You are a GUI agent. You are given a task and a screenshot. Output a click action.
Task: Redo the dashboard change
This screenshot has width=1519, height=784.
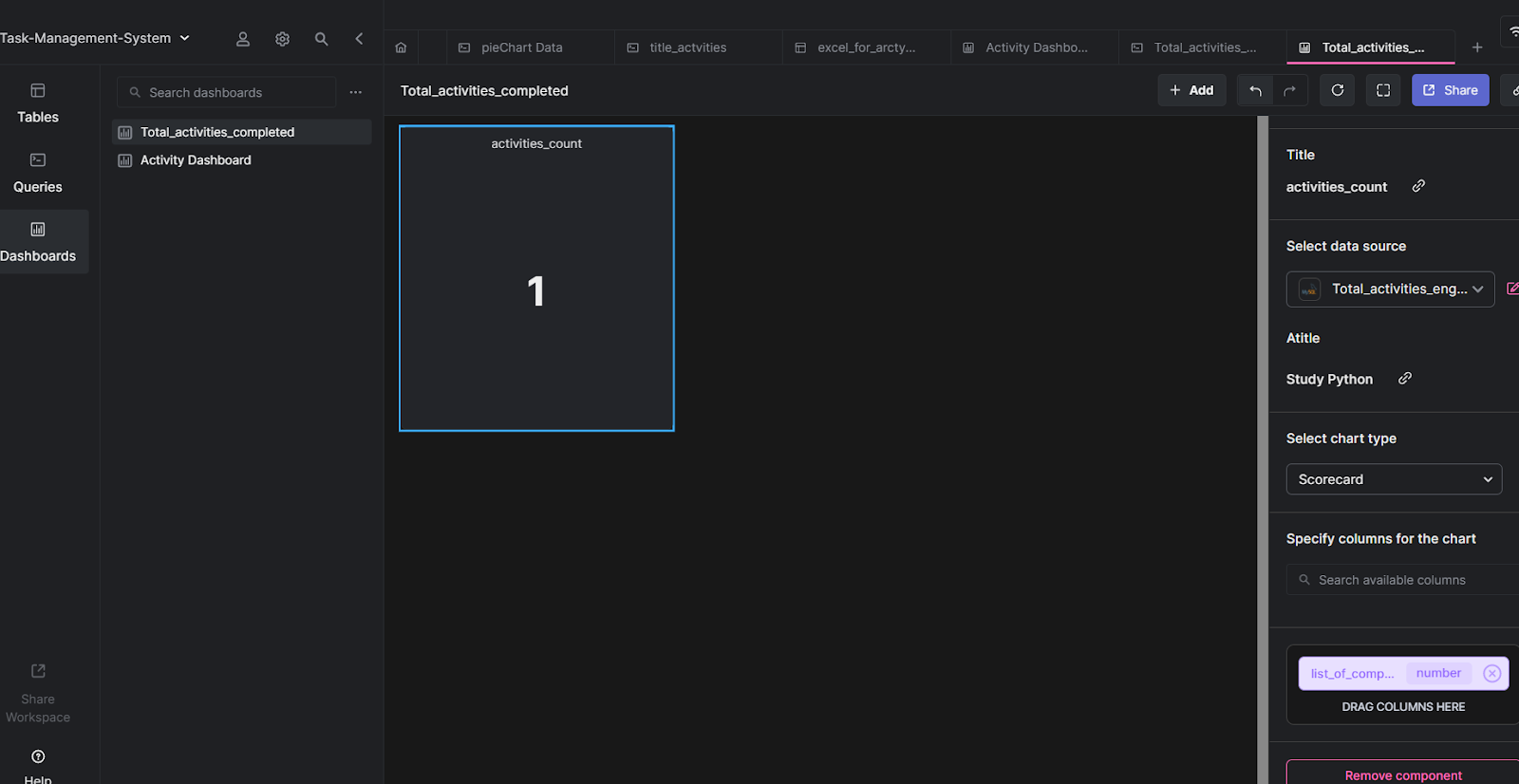click(x=1289, y=90)
